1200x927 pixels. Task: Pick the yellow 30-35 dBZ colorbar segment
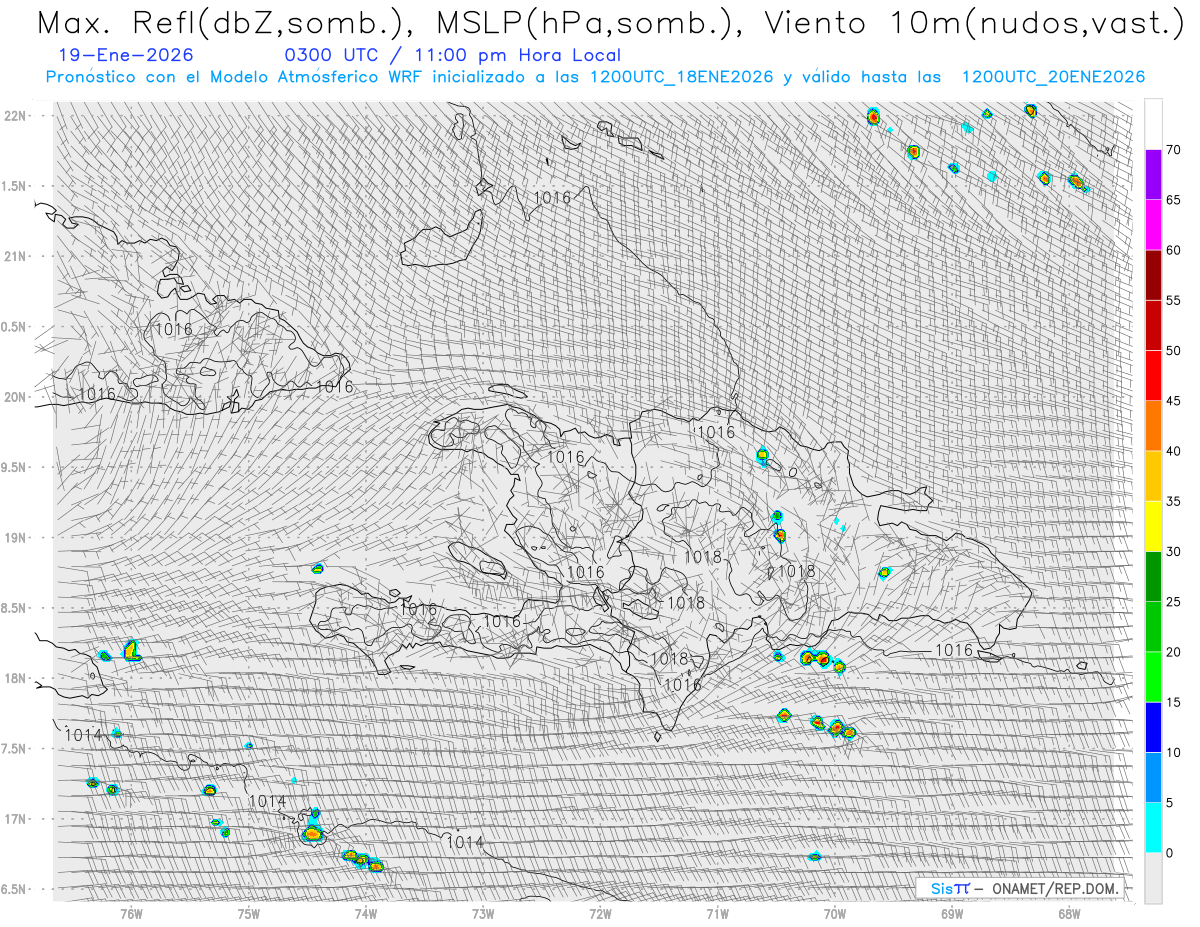click(x=1153, y=526)
